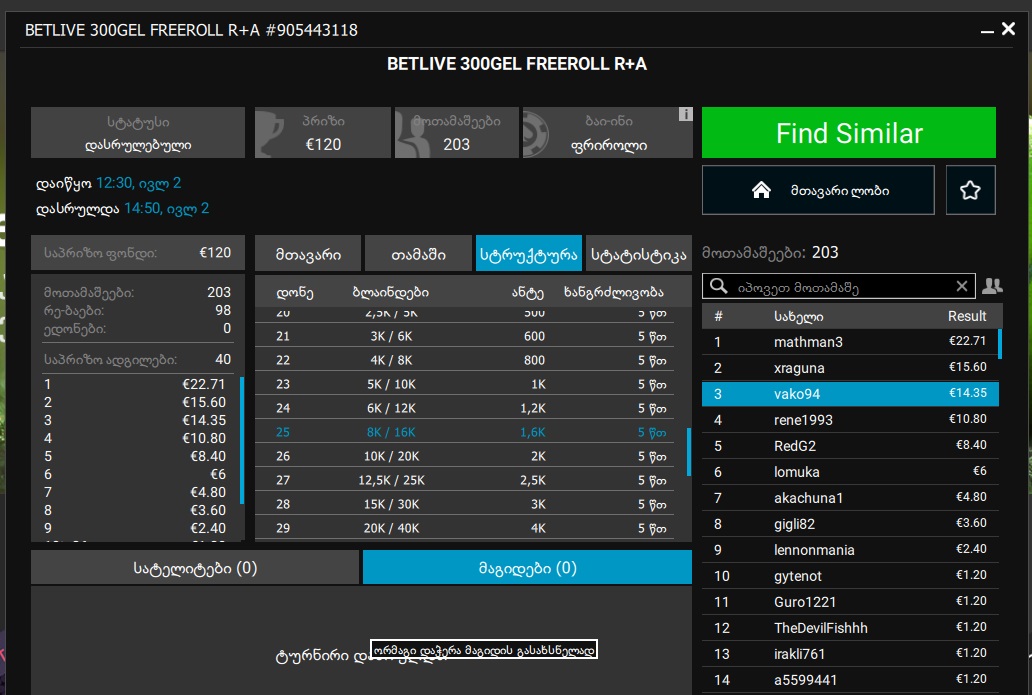The height and width of the screenshot is (695, 1032).
Task: Select player Guro1221 in the results list
Action: [850, 602]
